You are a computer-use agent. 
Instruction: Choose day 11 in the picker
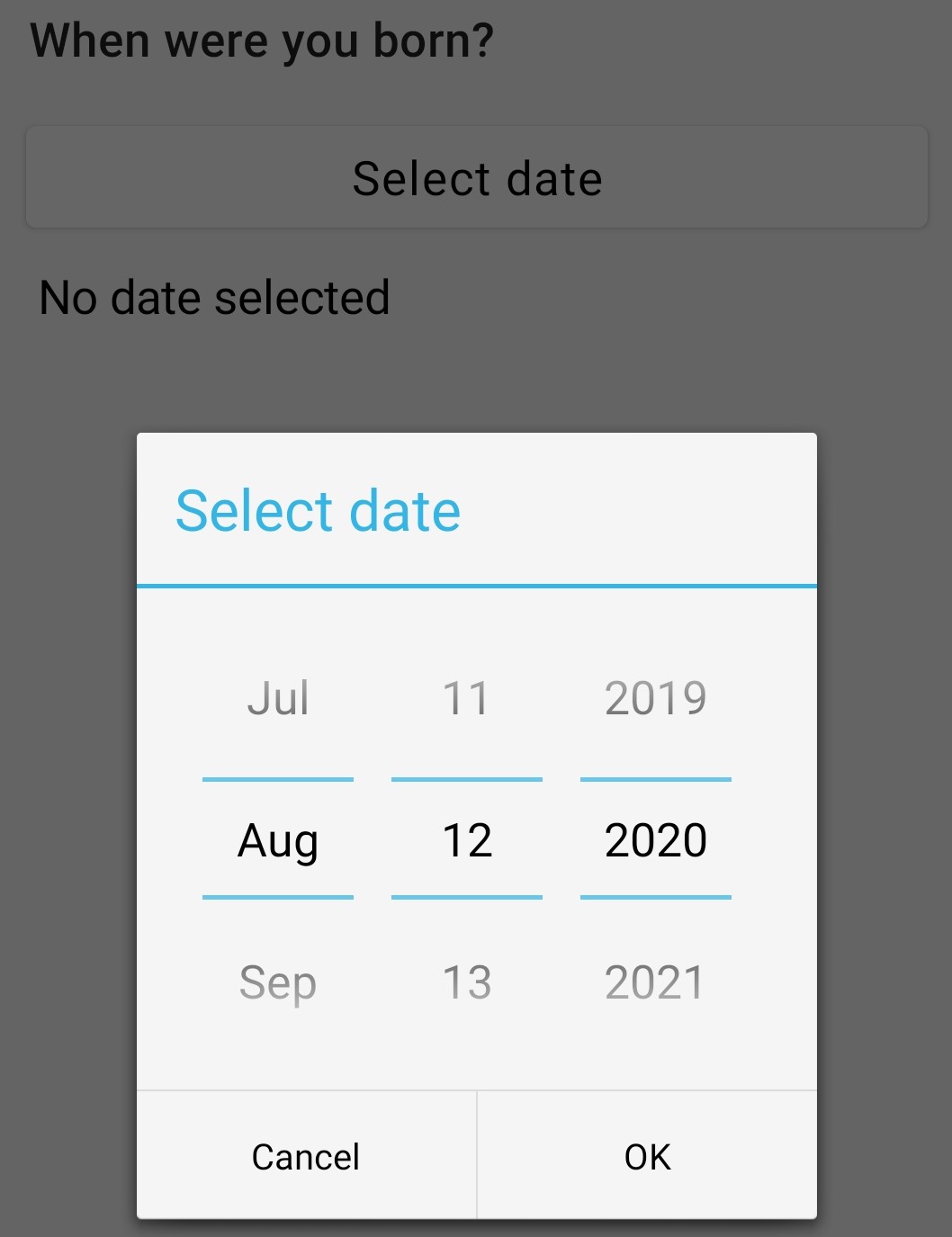(467, 699)
